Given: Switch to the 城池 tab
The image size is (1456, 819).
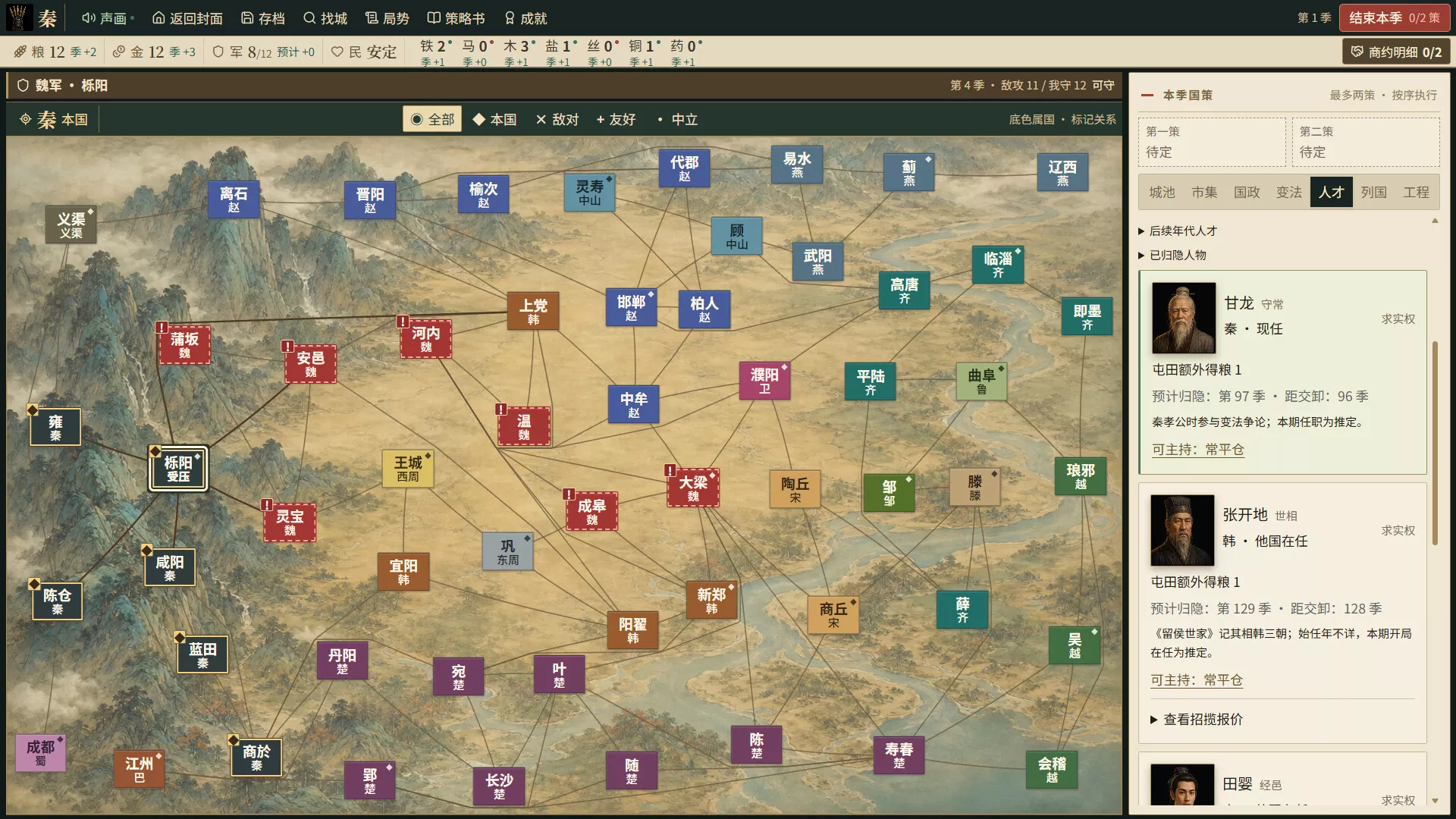Looking at the screenshot, I should tap(1162, 193).
